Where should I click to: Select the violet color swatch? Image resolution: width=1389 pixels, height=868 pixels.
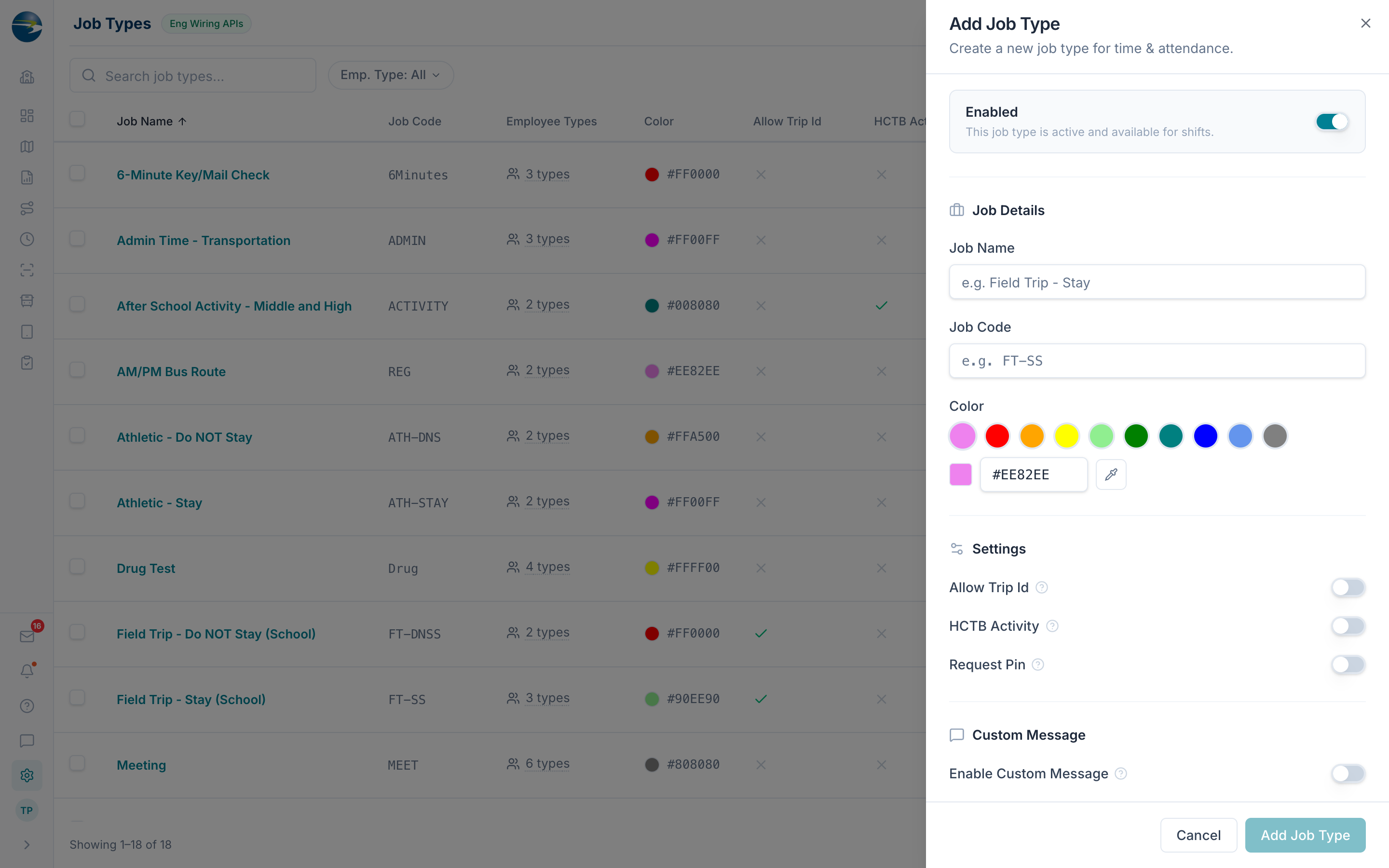[x=963, y=436]
